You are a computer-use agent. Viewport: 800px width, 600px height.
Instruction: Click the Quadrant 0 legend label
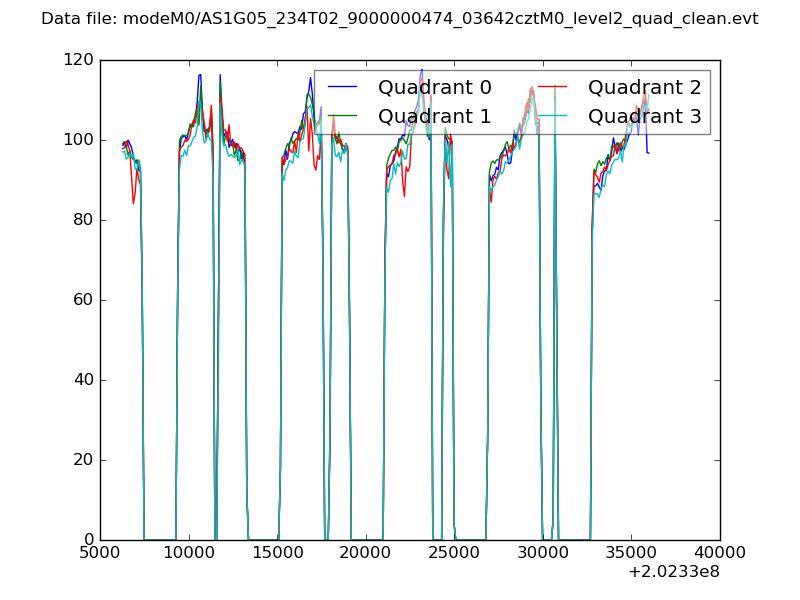point(434,88)
